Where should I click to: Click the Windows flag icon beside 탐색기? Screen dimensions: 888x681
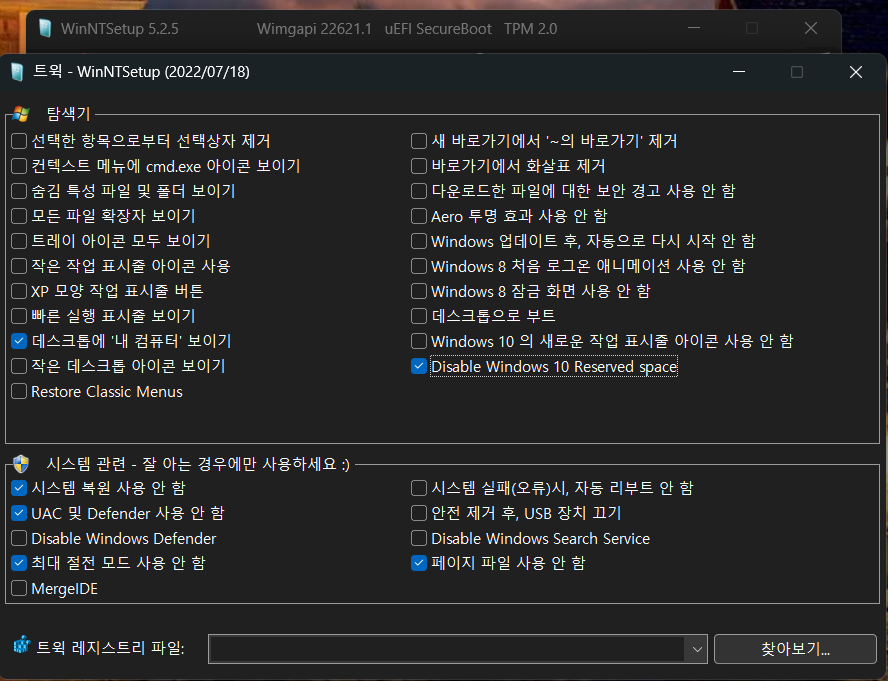point(21,113)
